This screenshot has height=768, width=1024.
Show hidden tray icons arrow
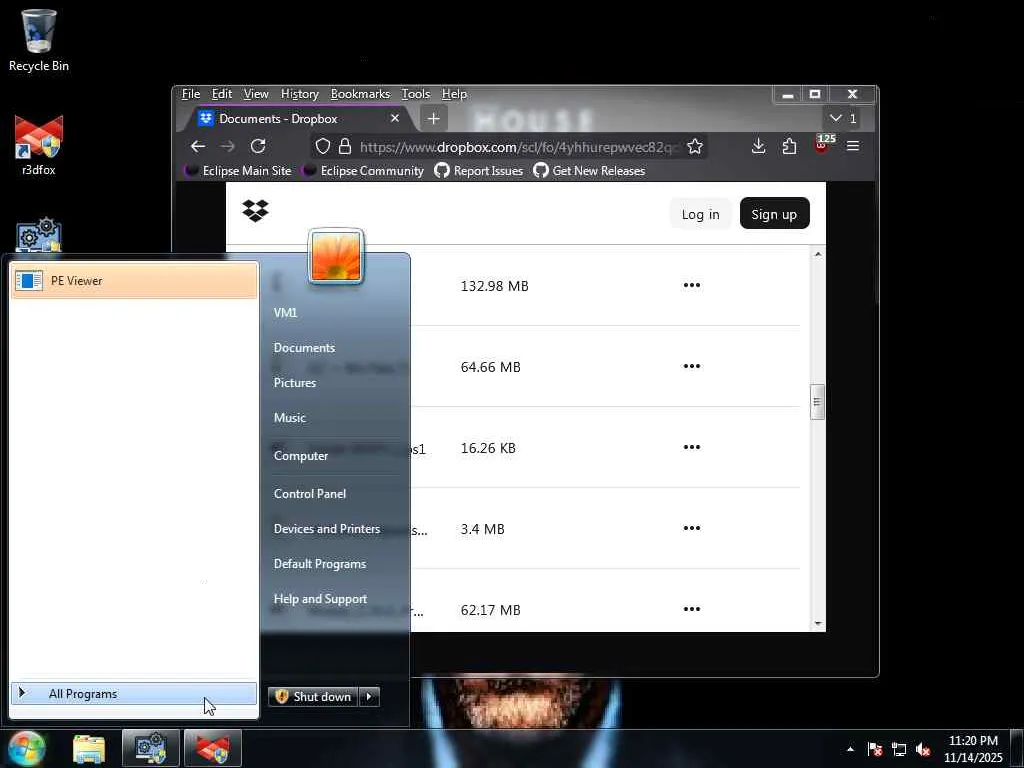850,749
